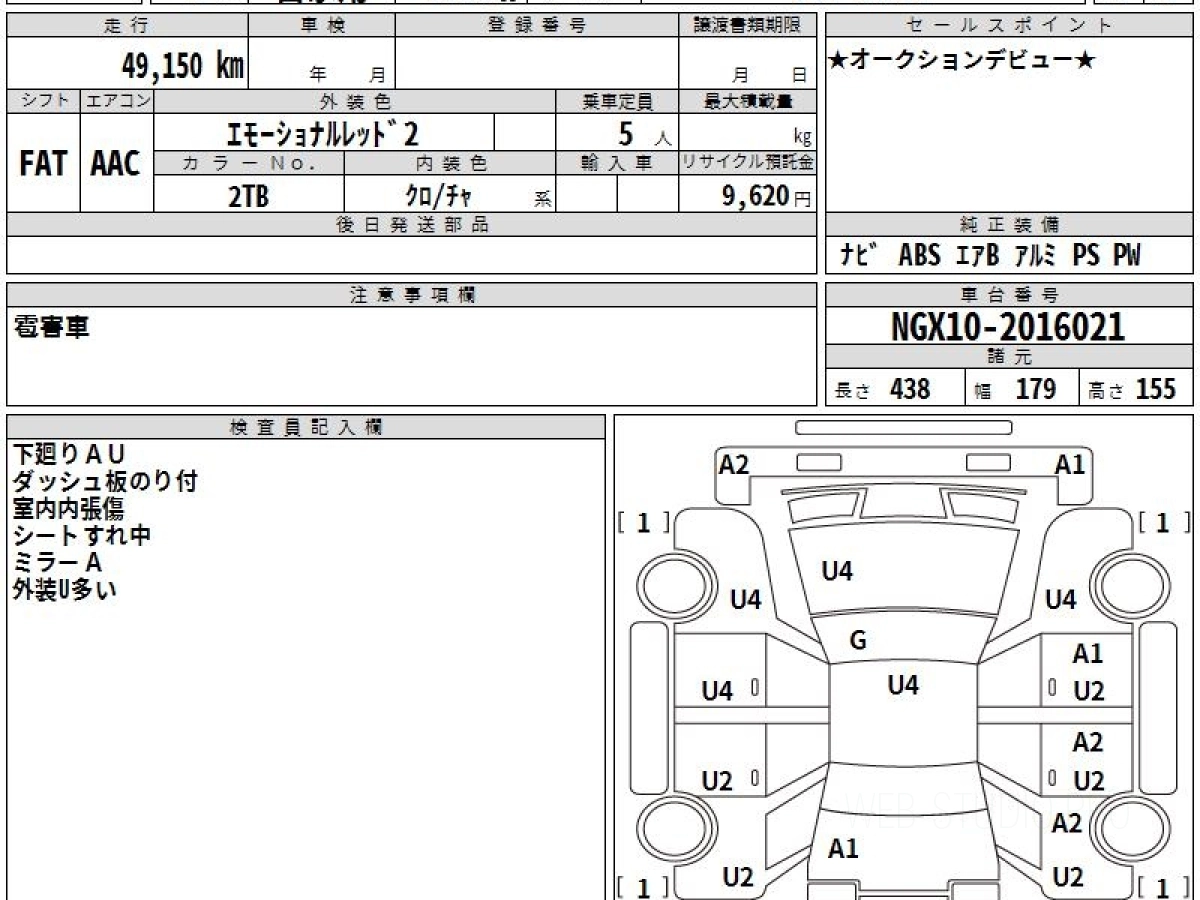Click the seating capacity 5 人
This screenshot has width=1200, height=900.
(644, 134)
